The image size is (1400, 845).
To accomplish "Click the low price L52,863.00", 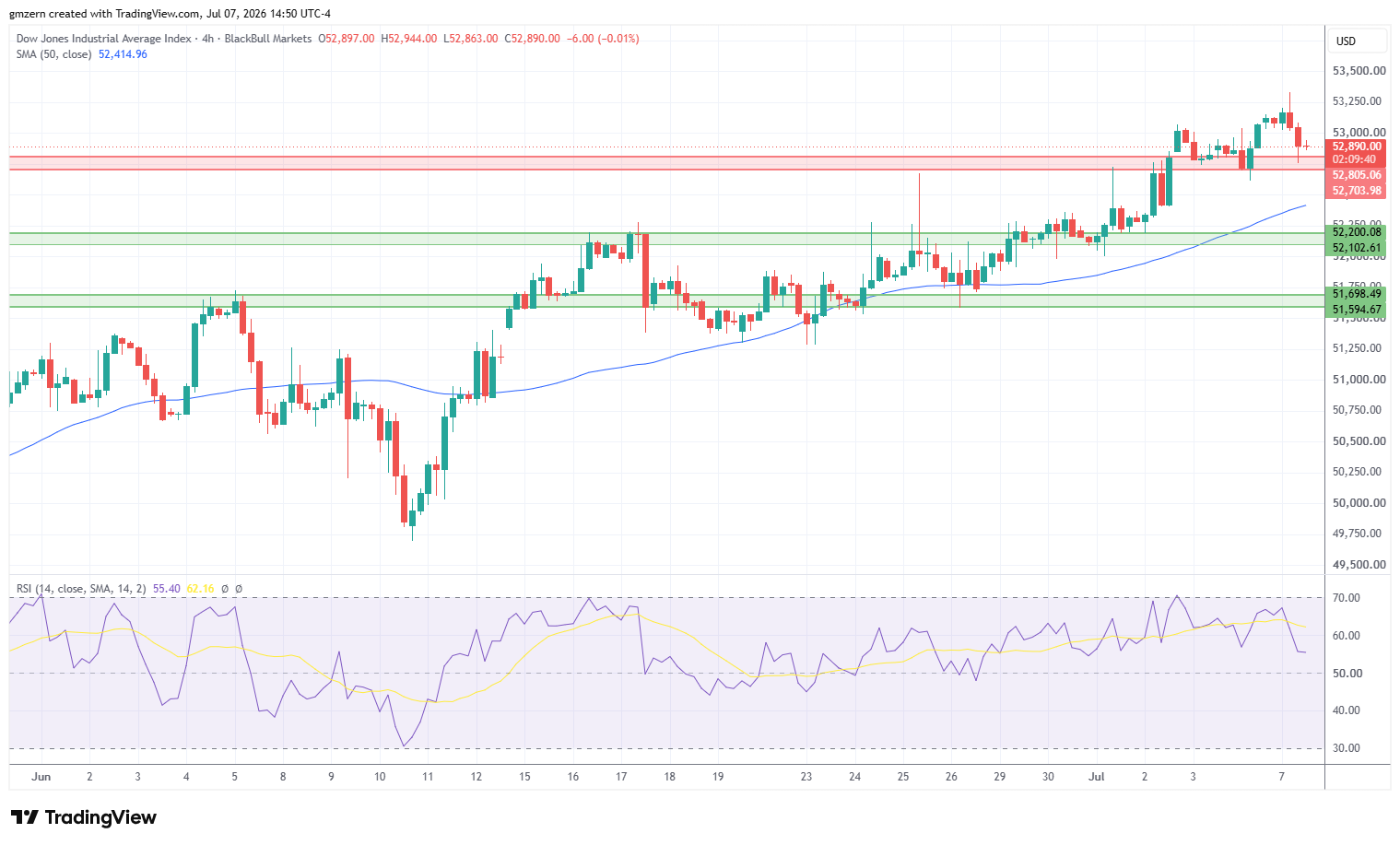I will pyautogui.click(x=471, y=39).
